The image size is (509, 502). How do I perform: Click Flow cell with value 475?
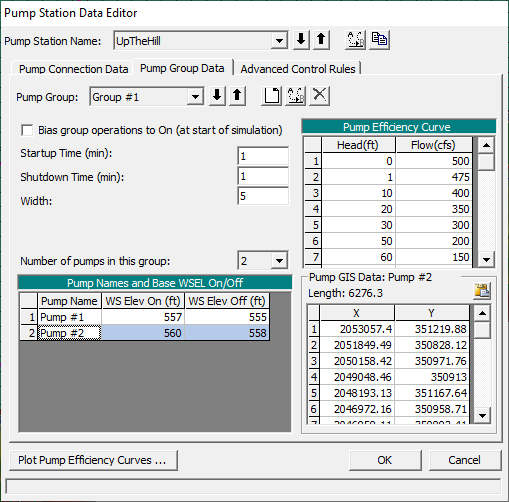point(434,177)
